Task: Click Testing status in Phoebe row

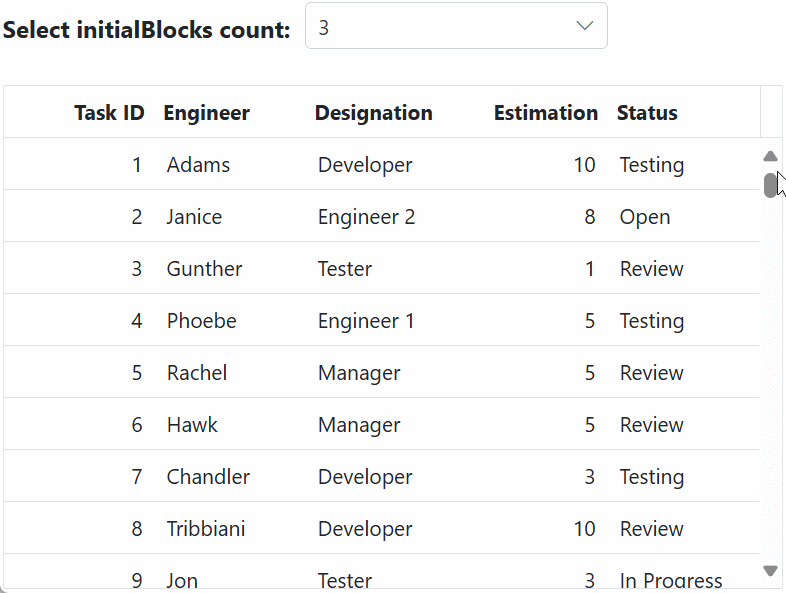Action: (652, 321)
